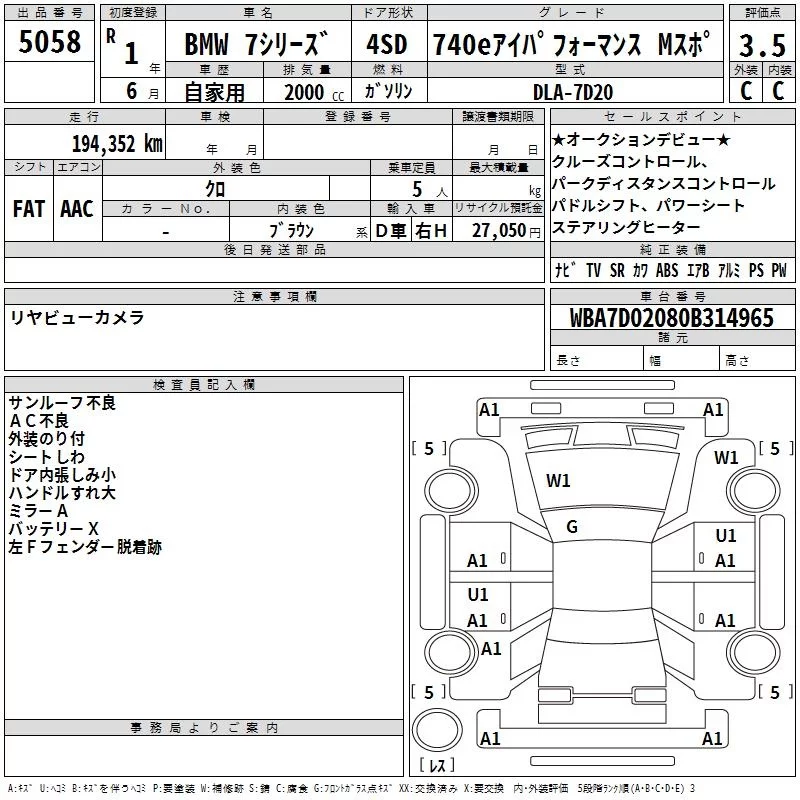Click the W1 mark on the front fender
The image size is (800, 800).
tap(726, 457)
